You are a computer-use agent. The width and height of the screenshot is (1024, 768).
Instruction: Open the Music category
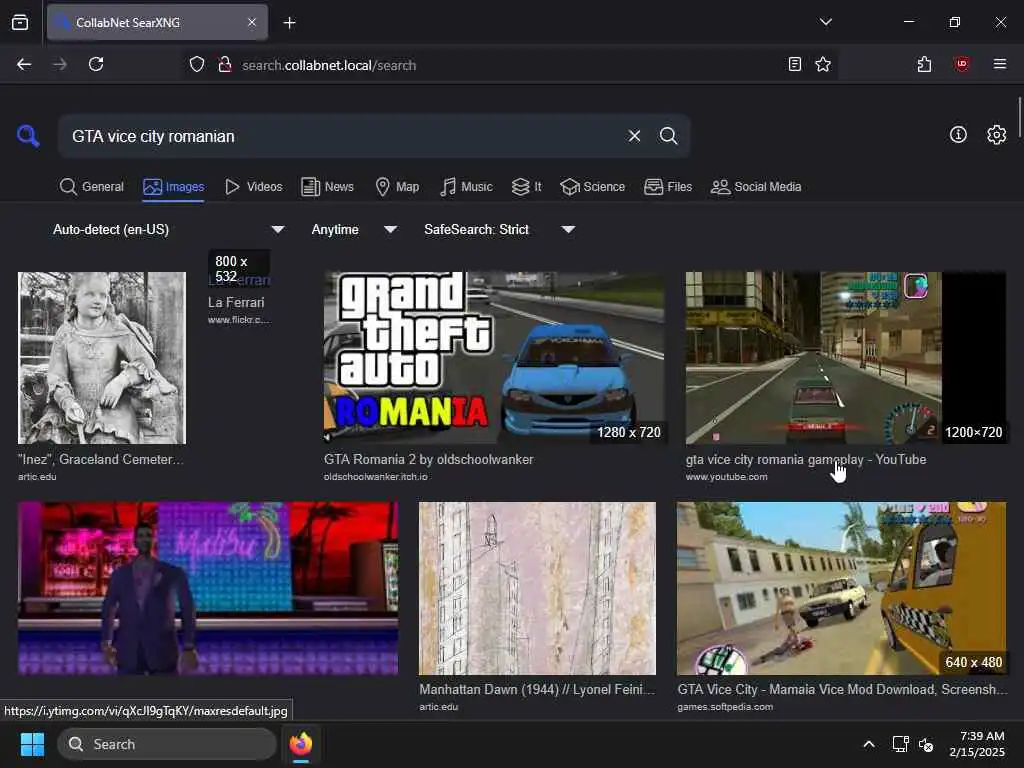pyautogui.click(x=466, y=187)
